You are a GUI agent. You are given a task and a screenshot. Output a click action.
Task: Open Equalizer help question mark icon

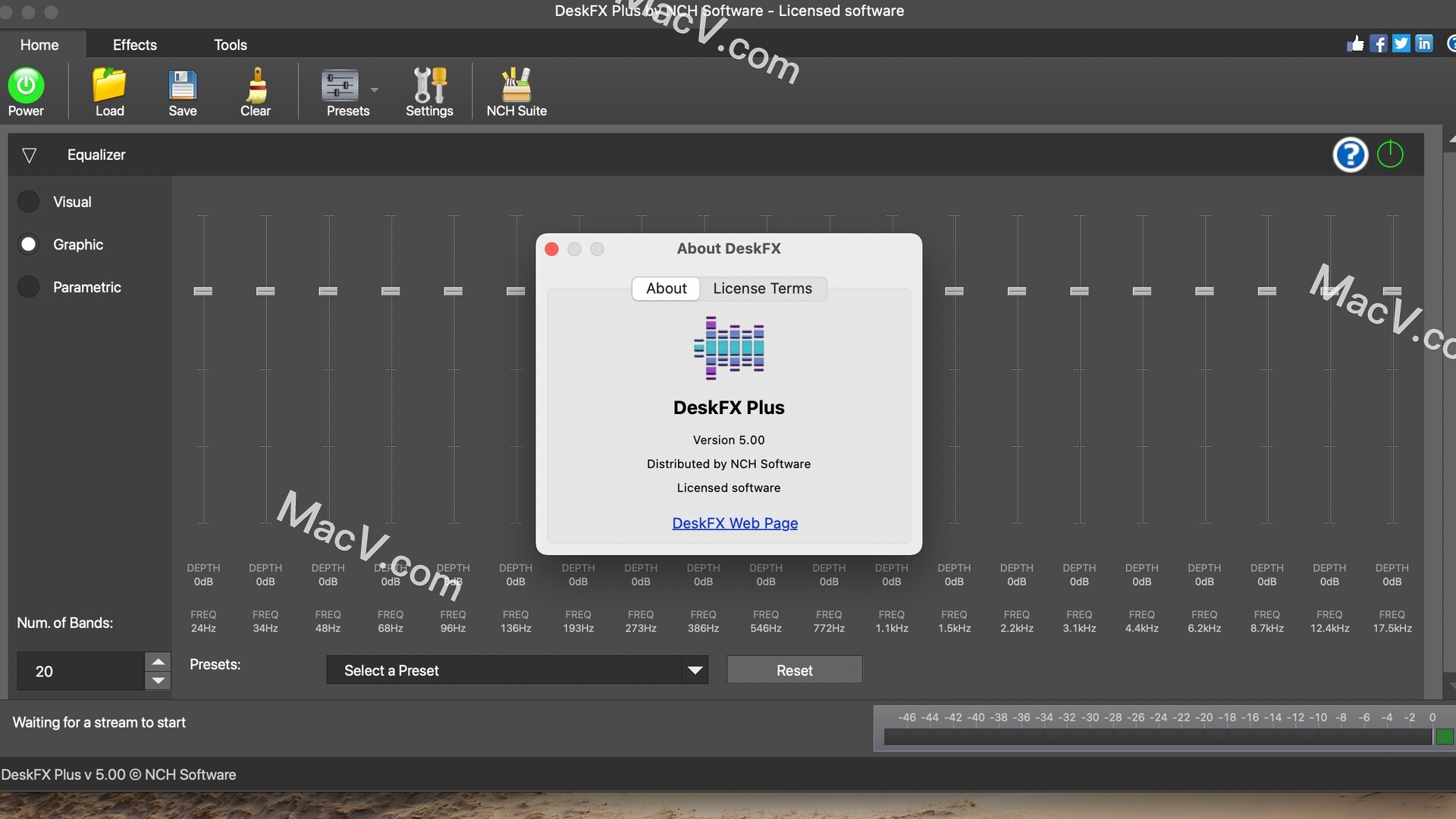(x=1350, y=155)
